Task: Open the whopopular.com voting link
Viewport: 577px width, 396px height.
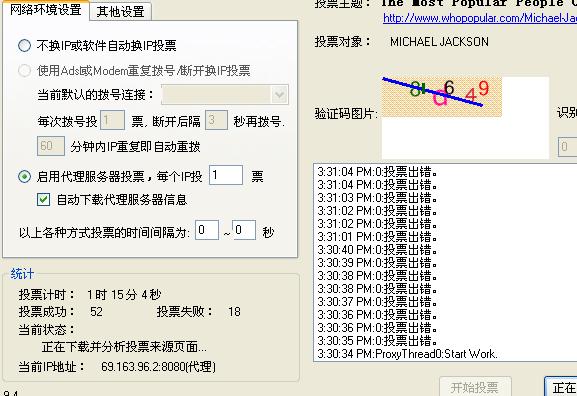Action: pos(480,18)
